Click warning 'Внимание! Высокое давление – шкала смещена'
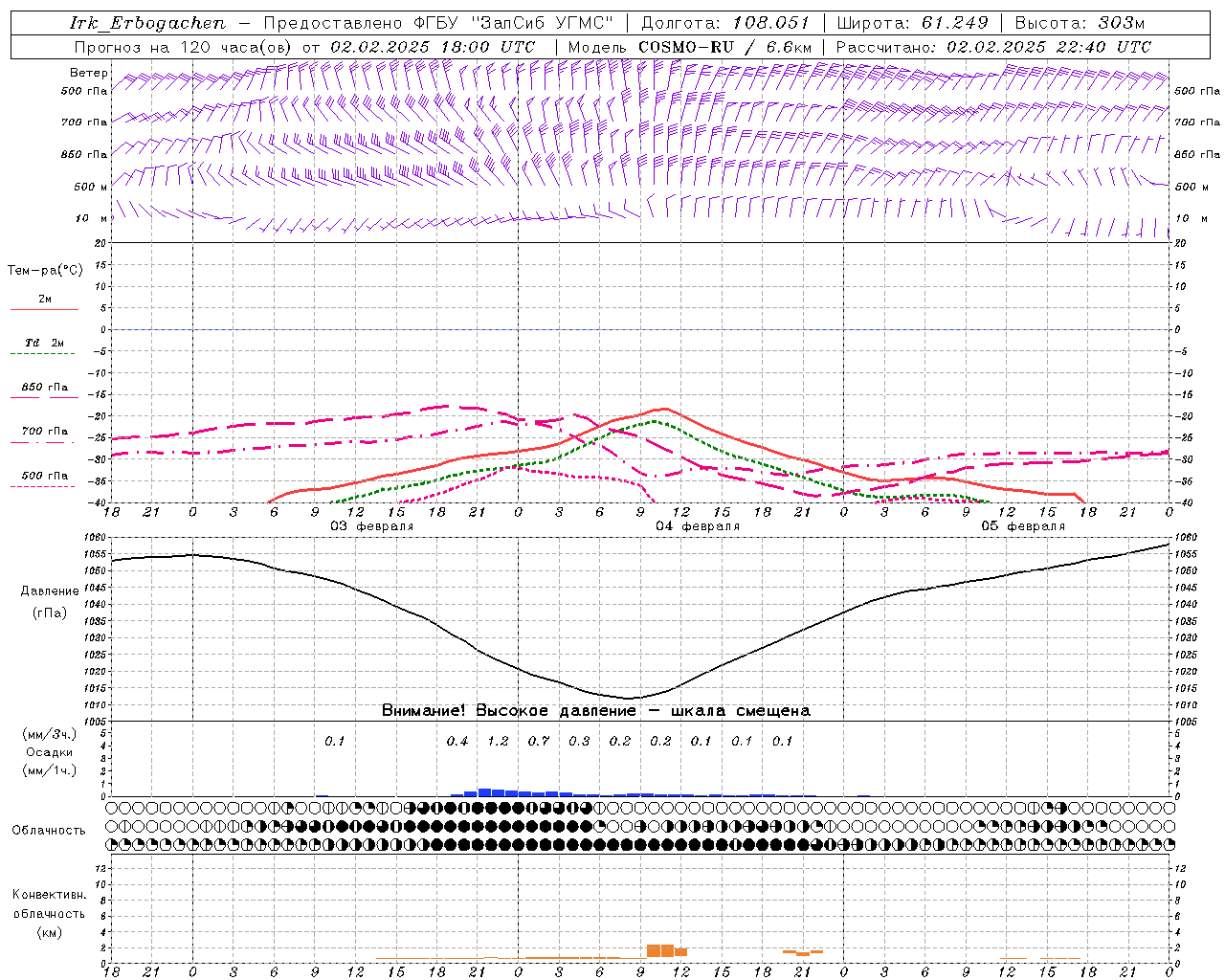1225x980 pixels. [x=595, y=710]
